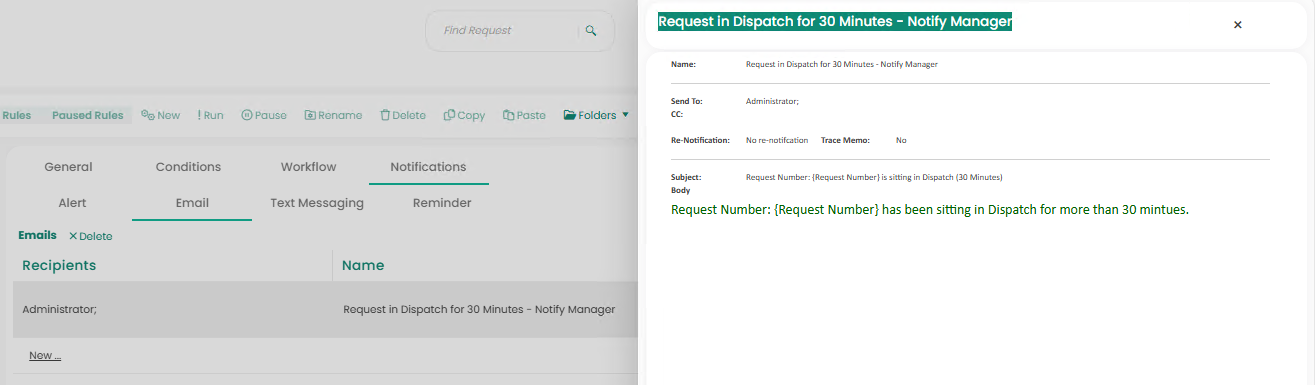Close the email detail panel
The height and width of the screenshot is (385, 1315).
coord(1237,25)
